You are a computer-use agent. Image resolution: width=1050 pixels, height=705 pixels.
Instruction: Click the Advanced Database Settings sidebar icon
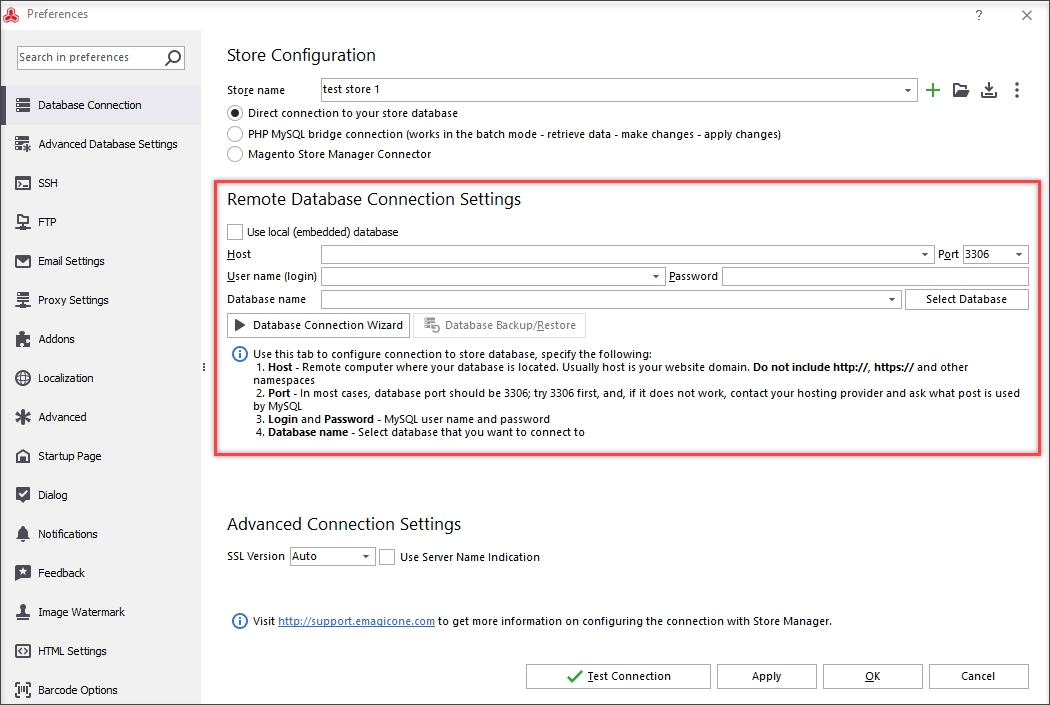tap(23, 144)
